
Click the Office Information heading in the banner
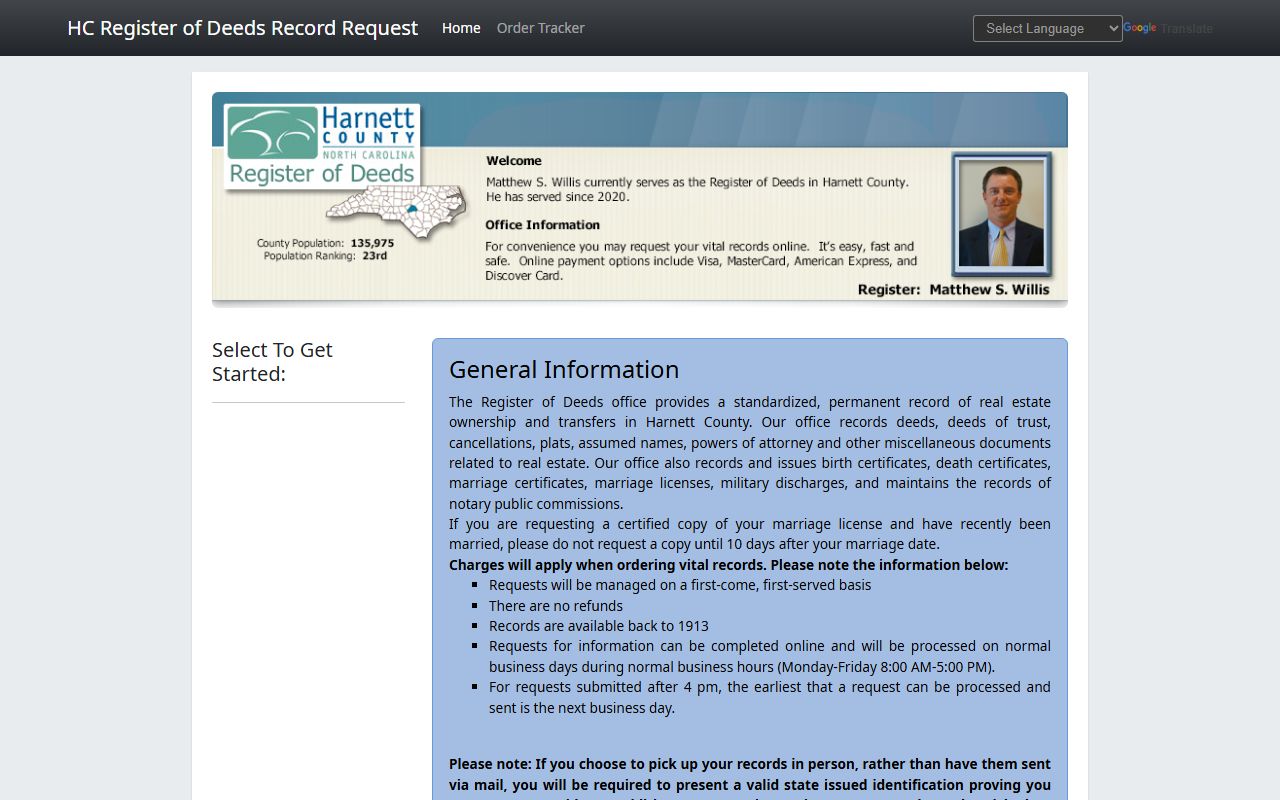543,225
